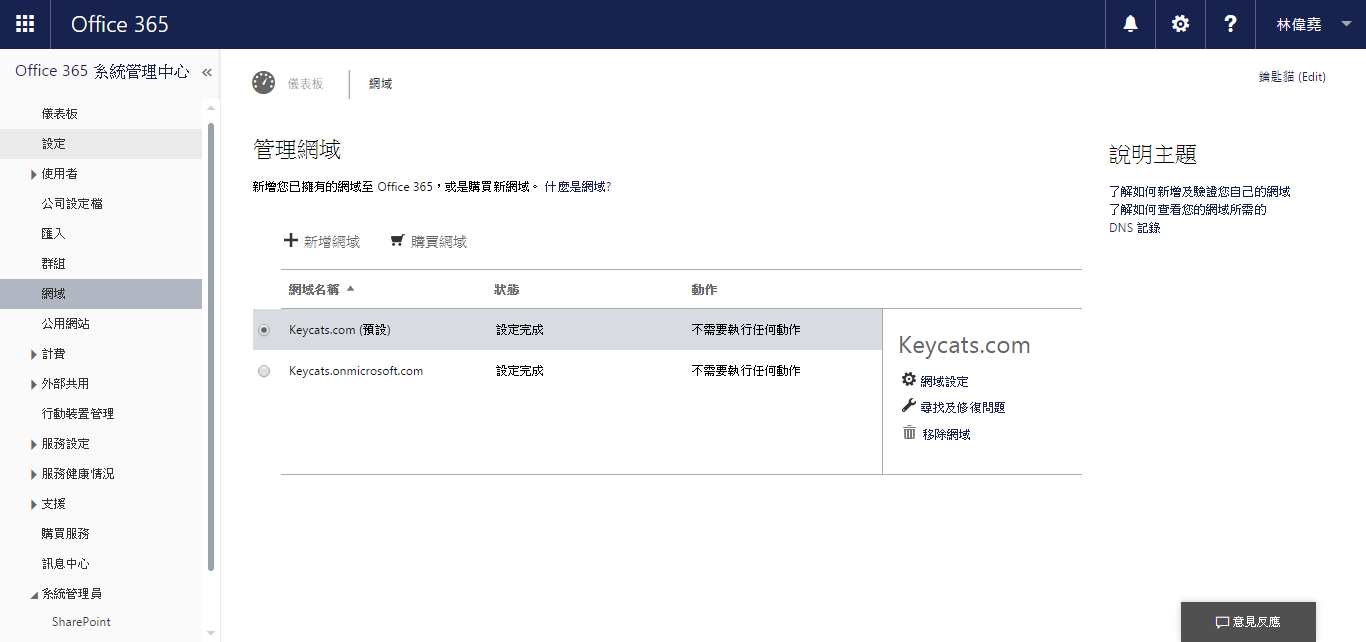Open 儀表板 in the sidebar
This screenshot has width=1366, height=642.
[101, 114]
